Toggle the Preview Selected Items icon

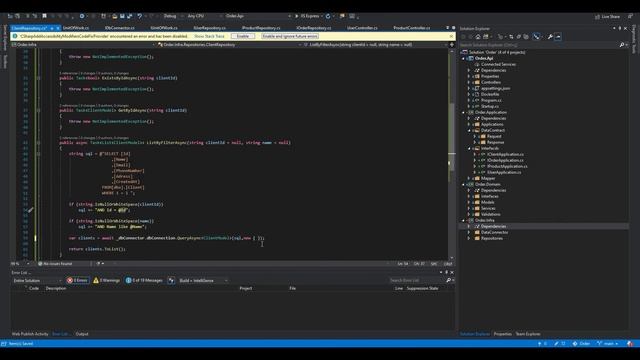558,37
